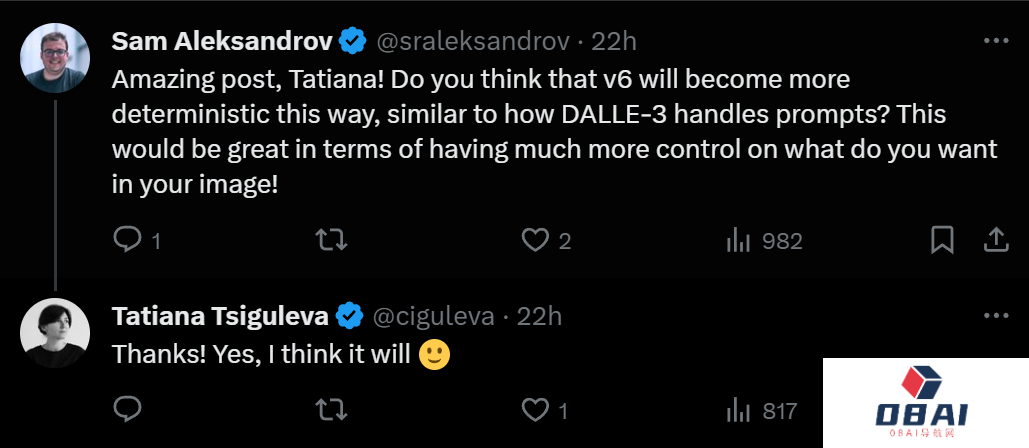Open more options on Tatiana's reply

tap(996, 316)
